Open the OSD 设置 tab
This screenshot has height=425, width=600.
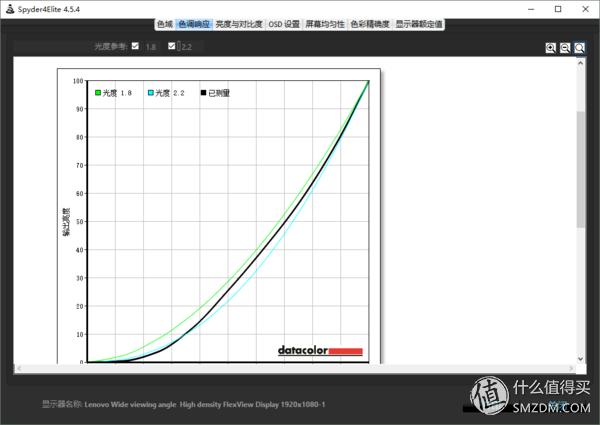(285, 24)
